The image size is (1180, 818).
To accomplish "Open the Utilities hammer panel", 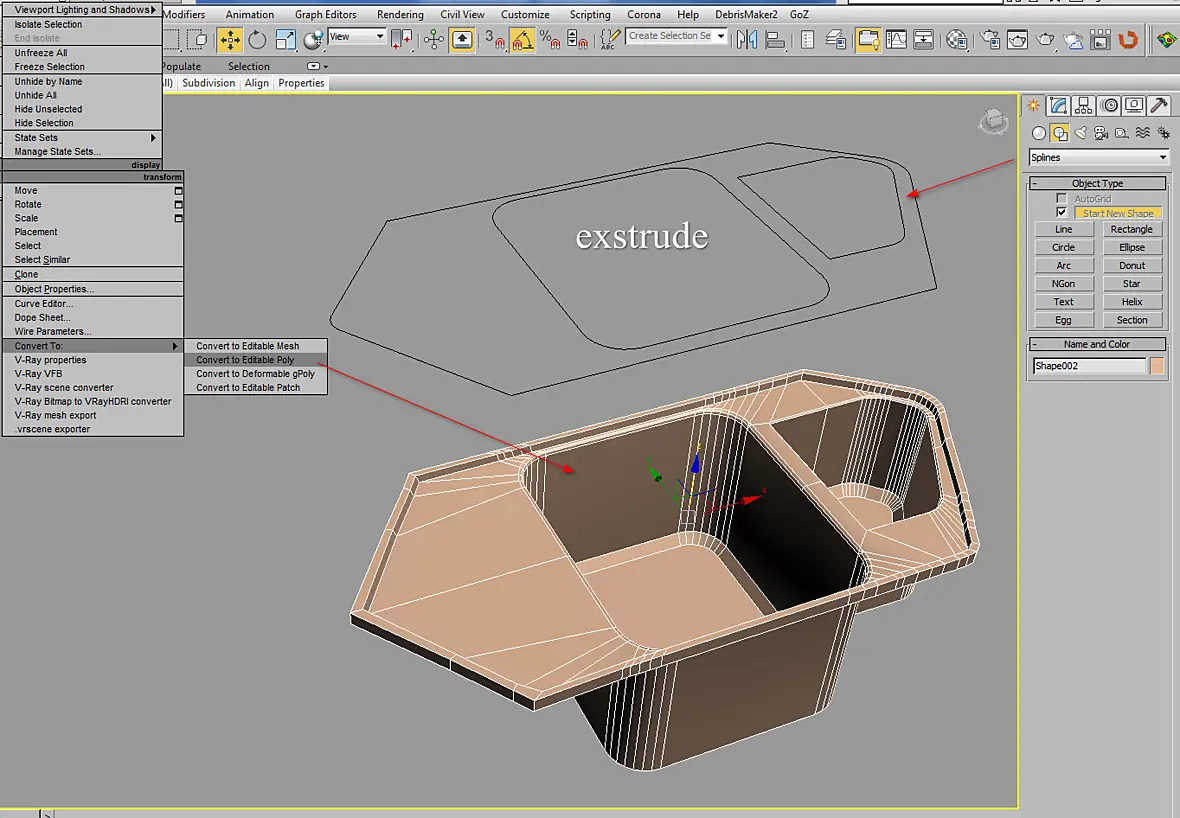I will pos(1159,106).
